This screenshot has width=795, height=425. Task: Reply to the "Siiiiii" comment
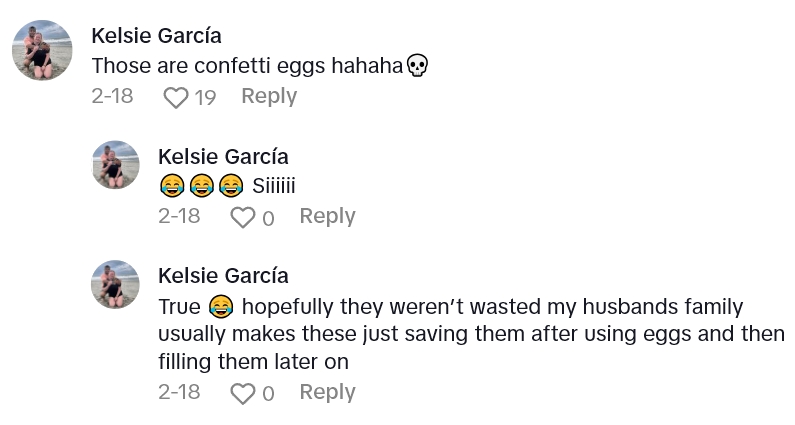[327, 216]
